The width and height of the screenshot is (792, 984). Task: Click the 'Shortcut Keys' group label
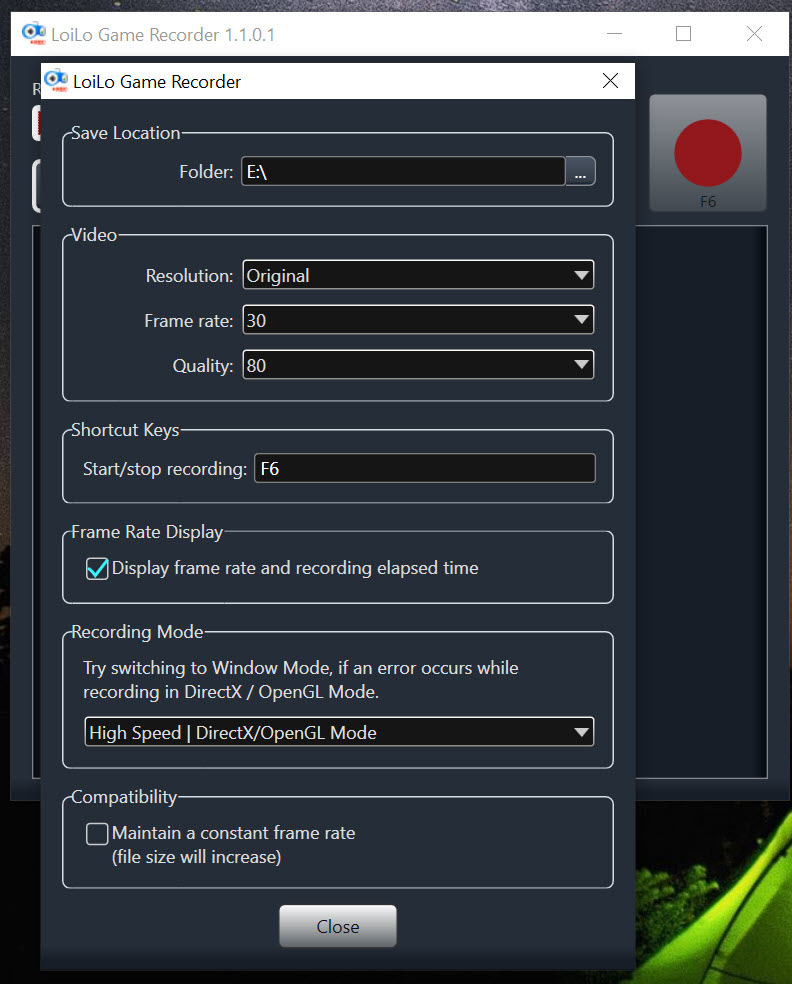pyautogui.click(x=125, y=430)
